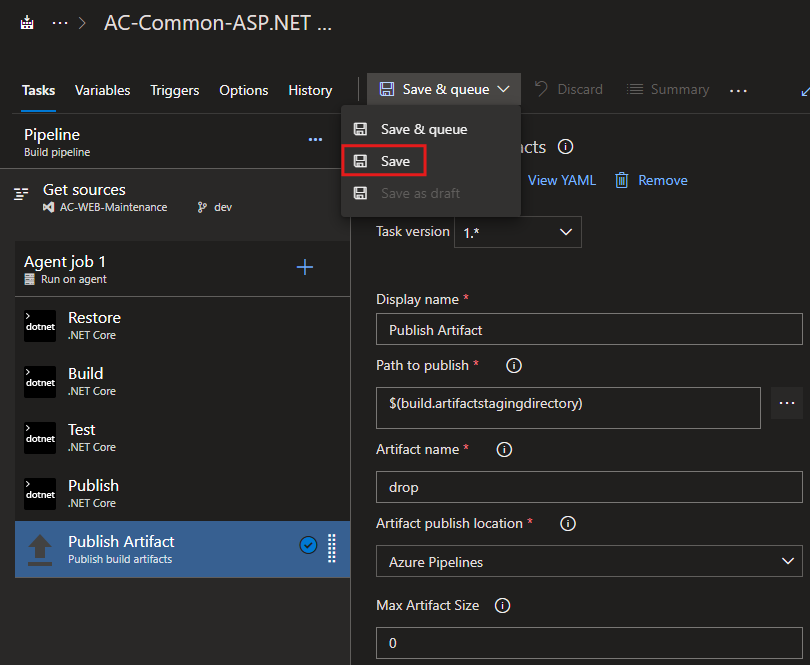Click the Path to publish input field

(x=568, y=408)
